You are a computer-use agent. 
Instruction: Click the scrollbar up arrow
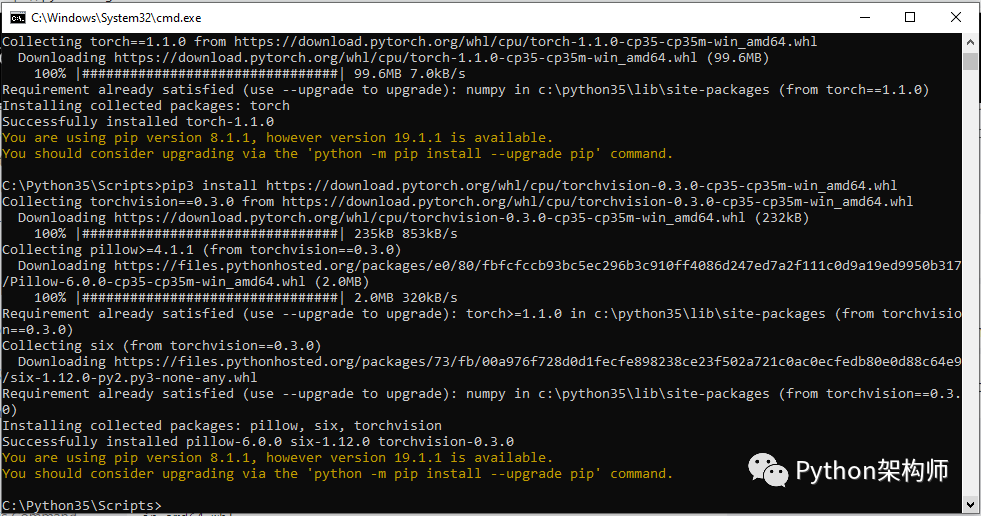tap(970, 43)
